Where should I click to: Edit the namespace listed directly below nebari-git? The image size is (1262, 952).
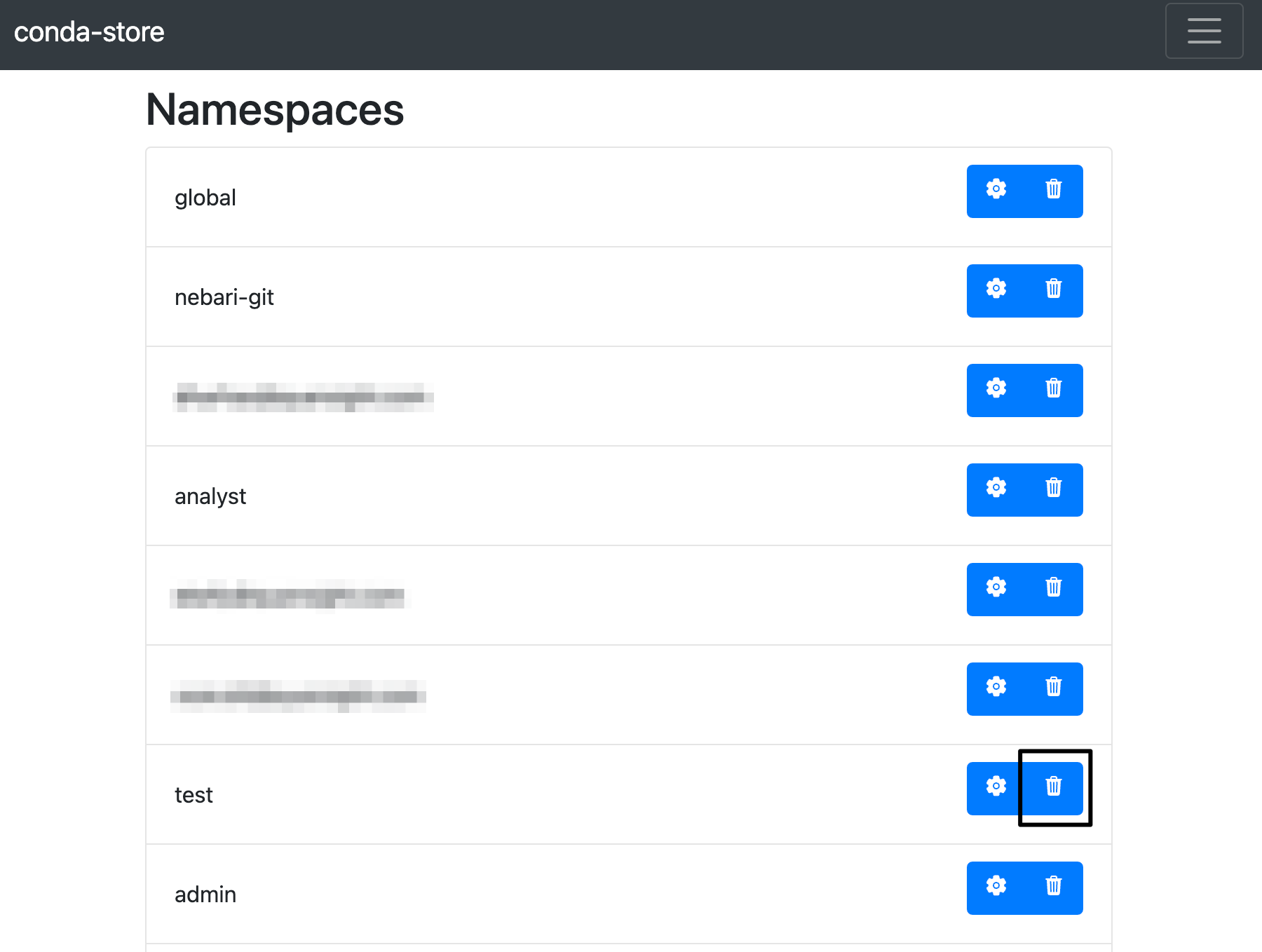pyautogui.click(x=996, y=390)
